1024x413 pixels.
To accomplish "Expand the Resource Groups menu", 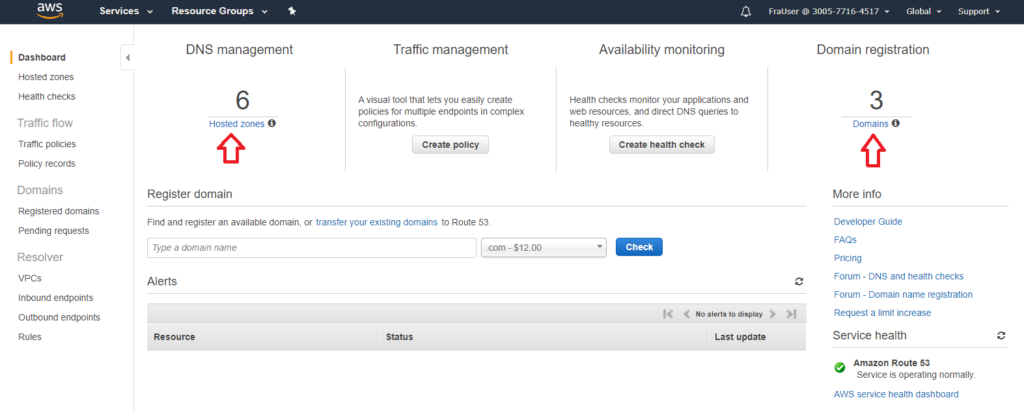I will [219, 12].
